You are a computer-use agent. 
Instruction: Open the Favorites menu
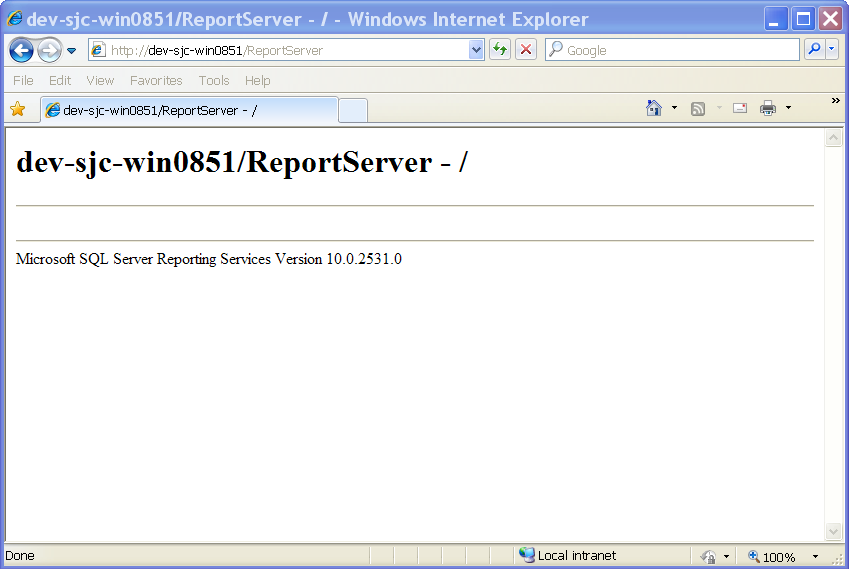[x=156, y=80]
